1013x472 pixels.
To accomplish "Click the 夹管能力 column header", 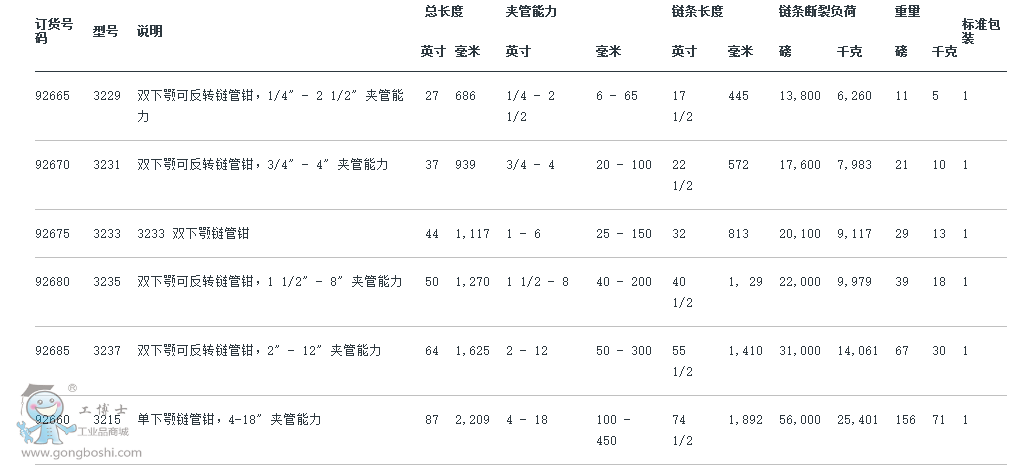I will [x=531, y=12].
